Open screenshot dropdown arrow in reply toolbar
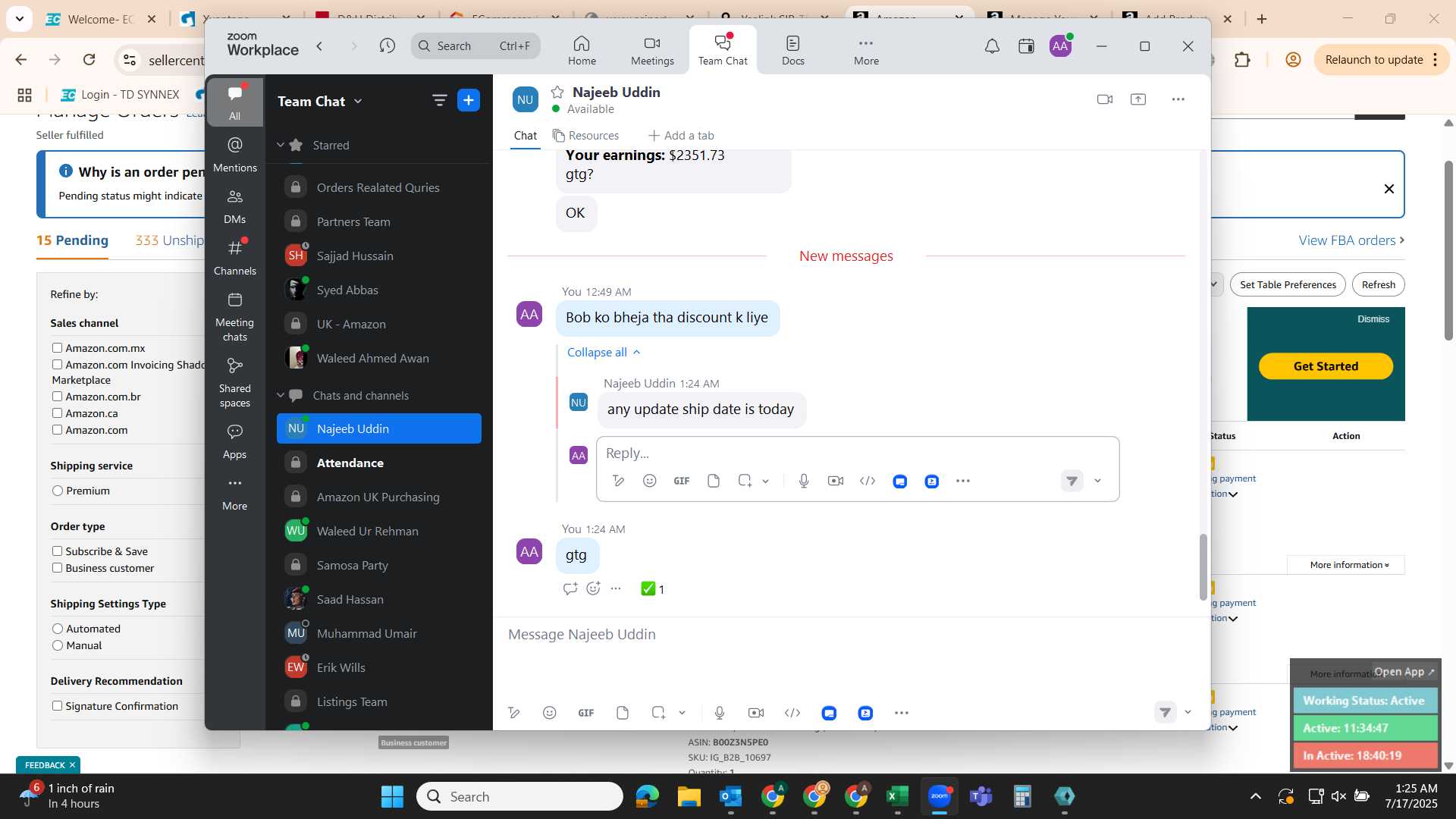The height and width of the screenshot is (819, 1456). [x=765, y=481]
